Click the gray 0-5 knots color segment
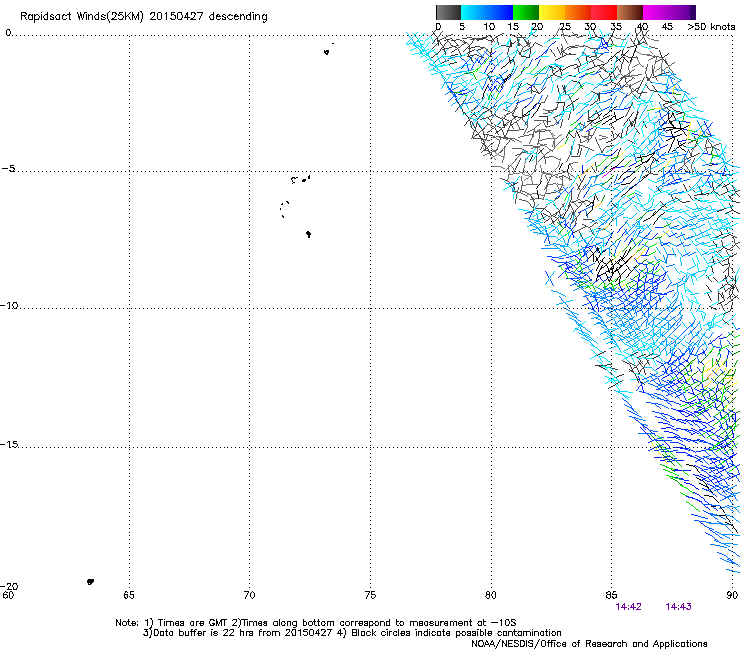The width and height of the screenshot is (740, 650). (448, 12)
